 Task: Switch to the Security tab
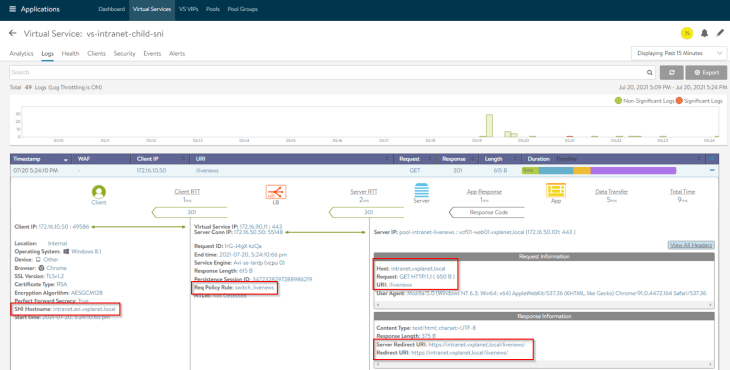(124, 54)
